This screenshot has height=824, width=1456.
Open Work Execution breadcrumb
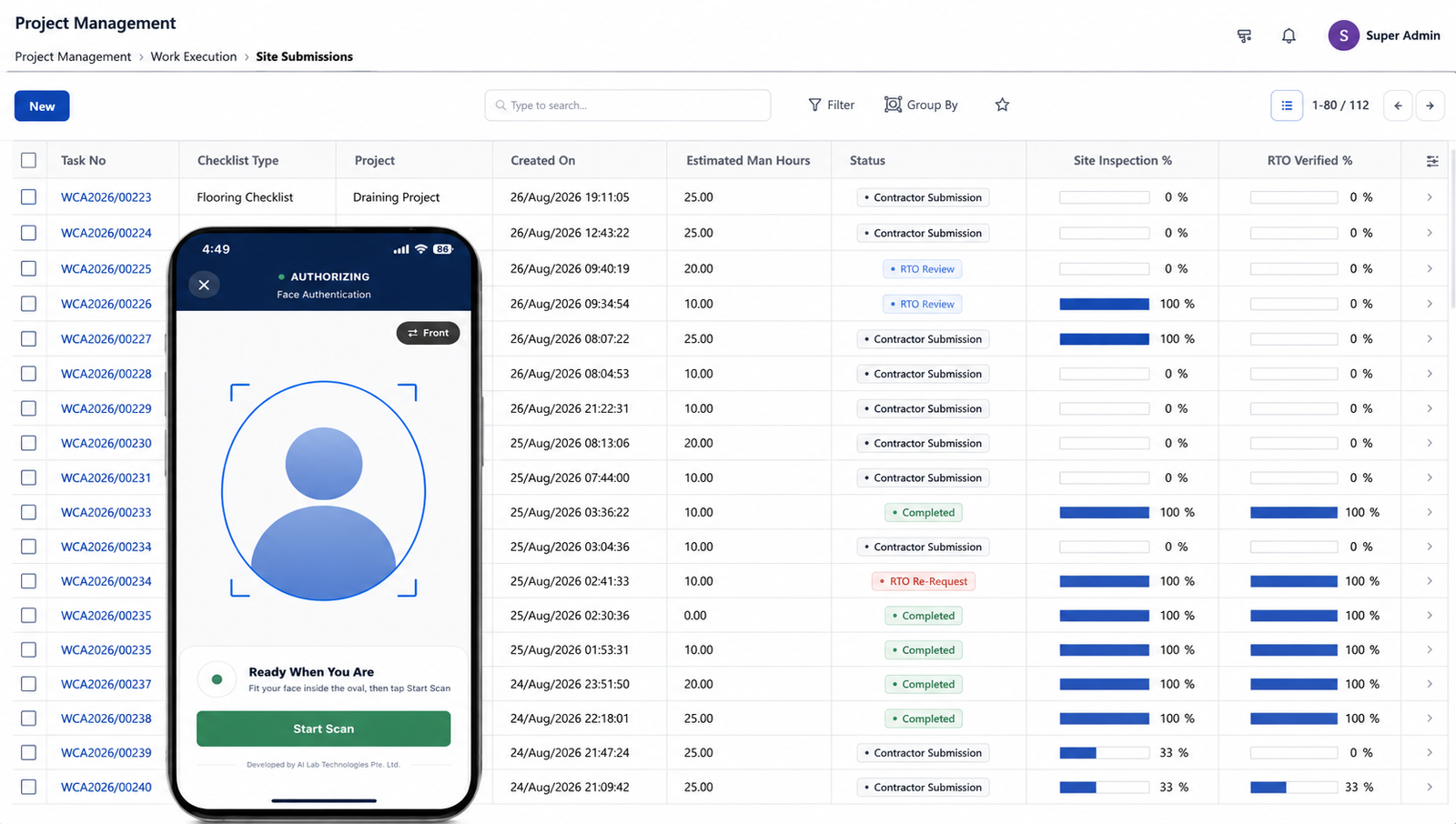pyautogui.click(x=194, y=56)
